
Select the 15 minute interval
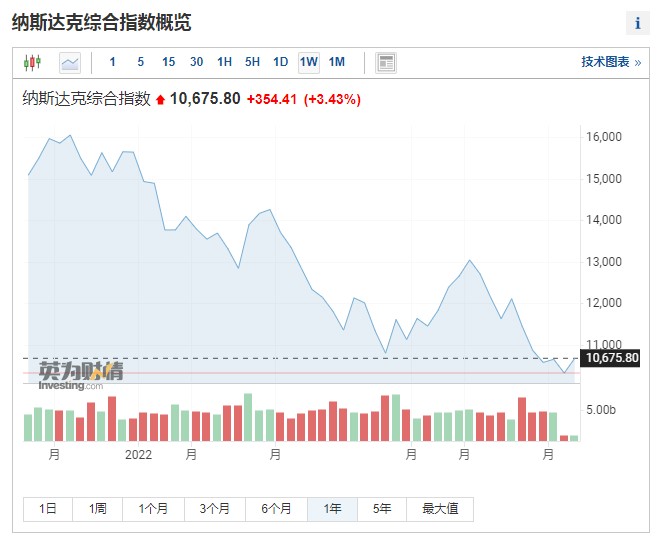[168, 62]
